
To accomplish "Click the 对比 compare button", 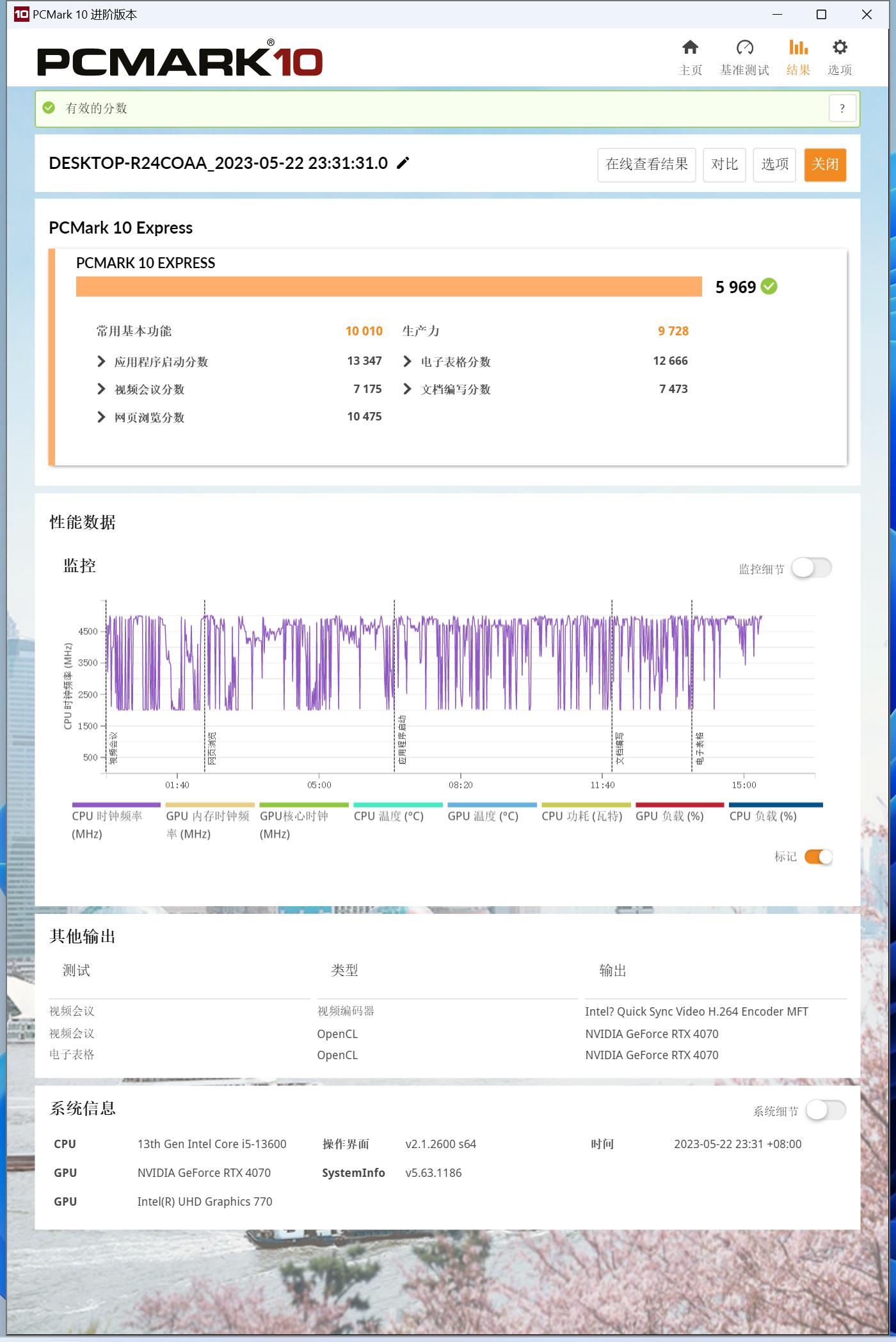I will (724, 164).
